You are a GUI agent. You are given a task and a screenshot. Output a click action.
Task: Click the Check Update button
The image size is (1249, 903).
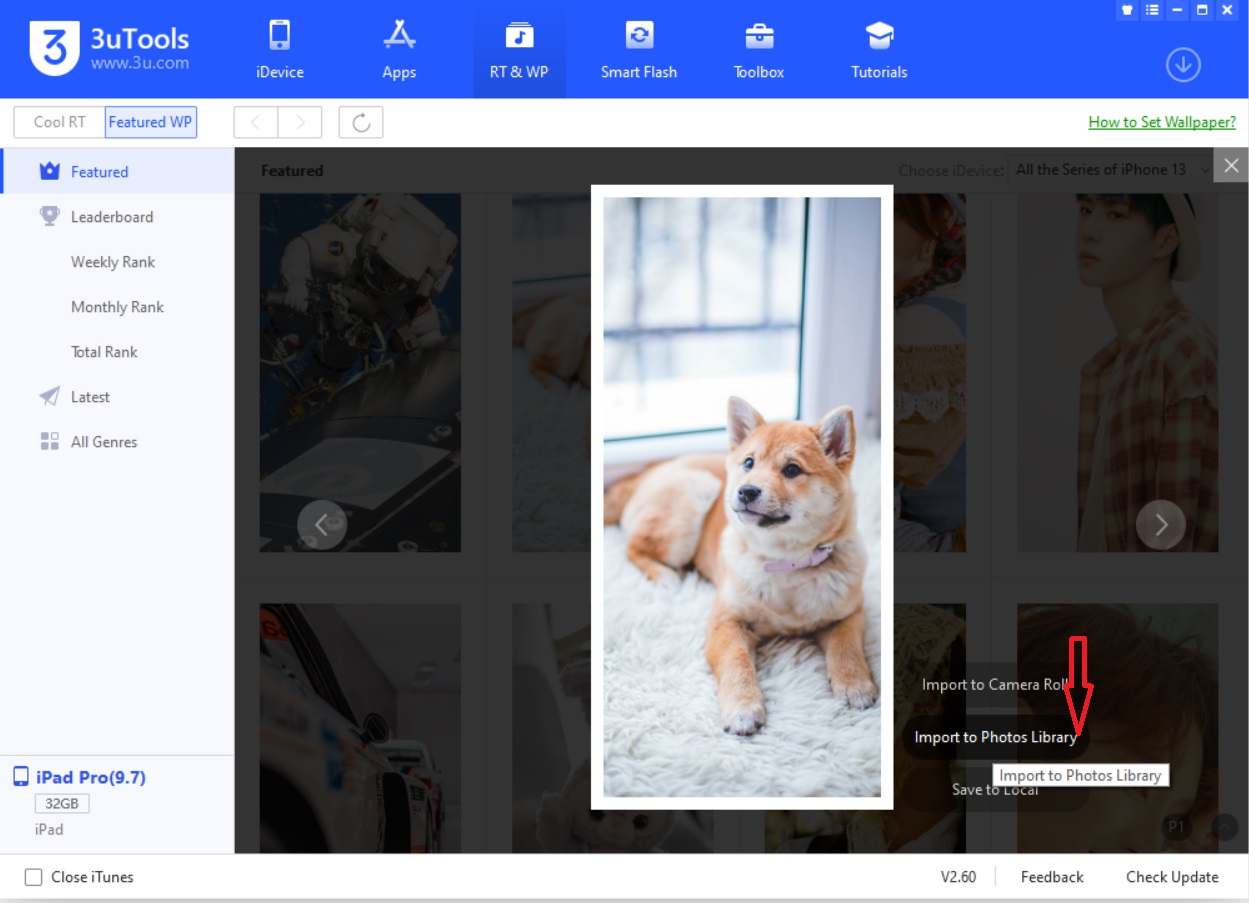point(1171,877)
